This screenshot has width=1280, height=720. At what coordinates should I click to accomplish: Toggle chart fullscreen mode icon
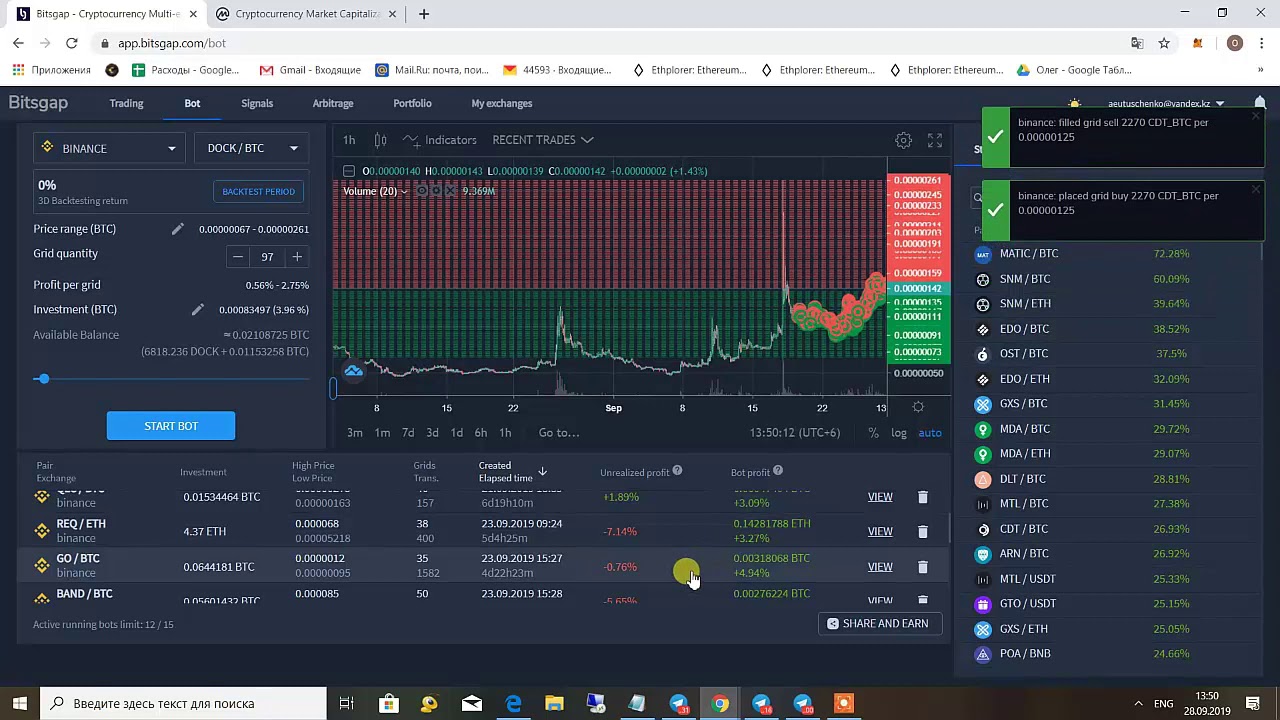click(x=935, y=140)
